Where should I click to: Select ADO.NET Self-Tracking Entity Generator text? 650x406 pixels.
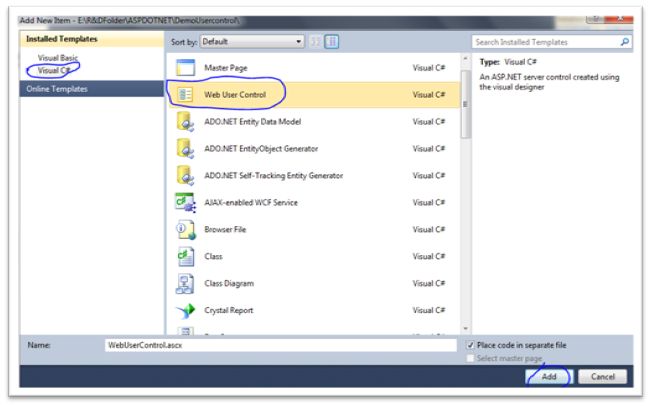(274, 176)
